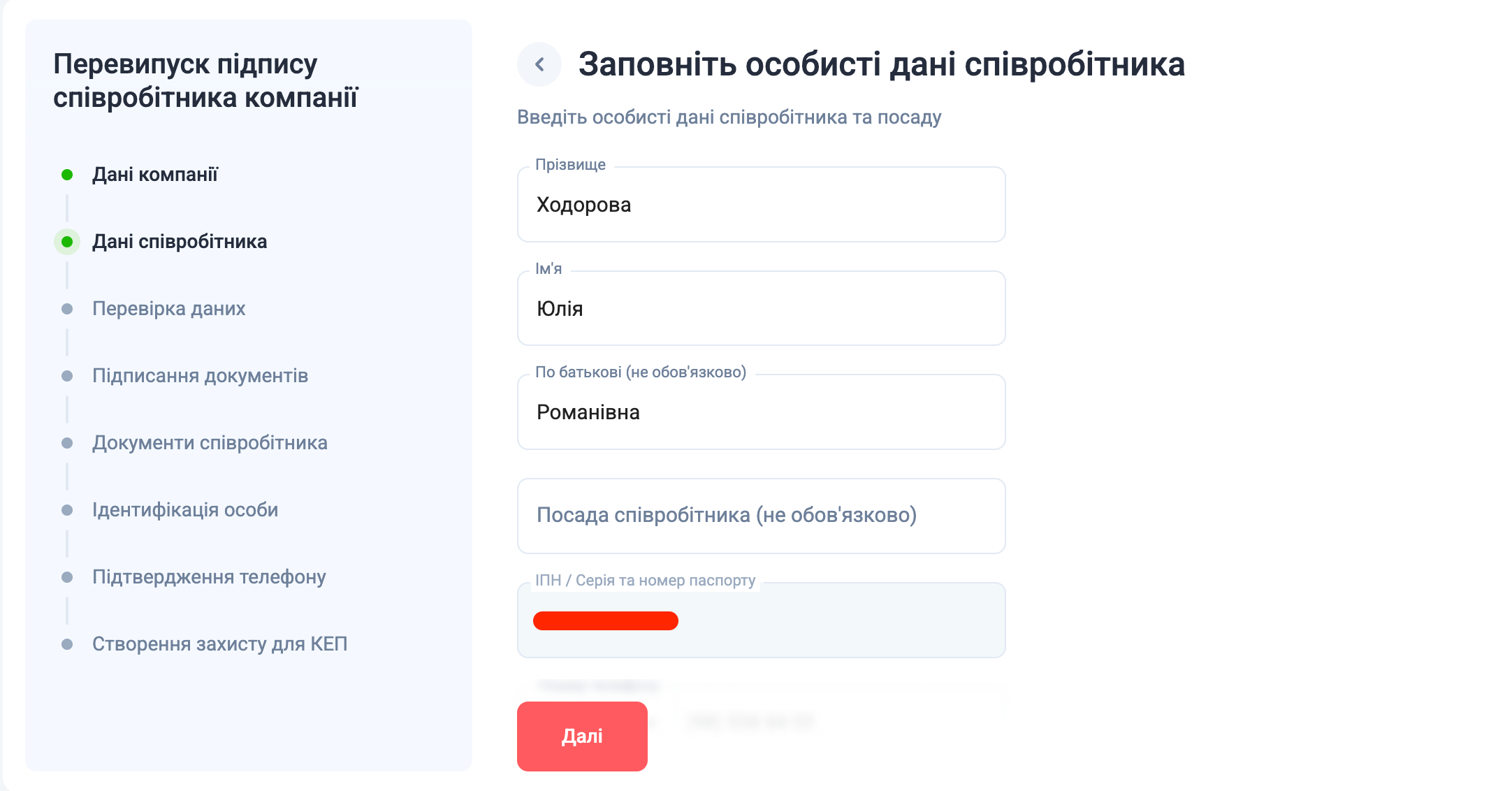1512x791 pixels.
Task: Click the active green dot beside Дані співробітника
Action: pos(67,242)
